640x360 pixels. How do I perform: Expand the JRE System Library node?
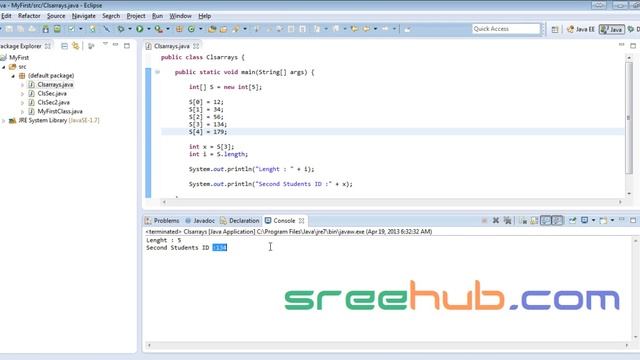point(4,121)
